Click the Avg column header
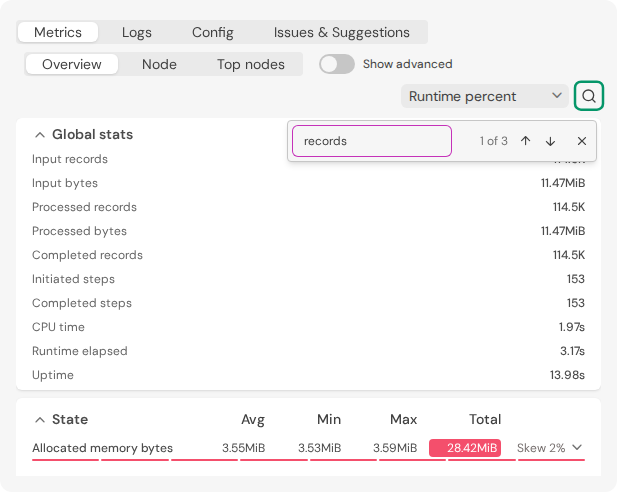This screenshot has height=492, width=617. click(253, 420)
